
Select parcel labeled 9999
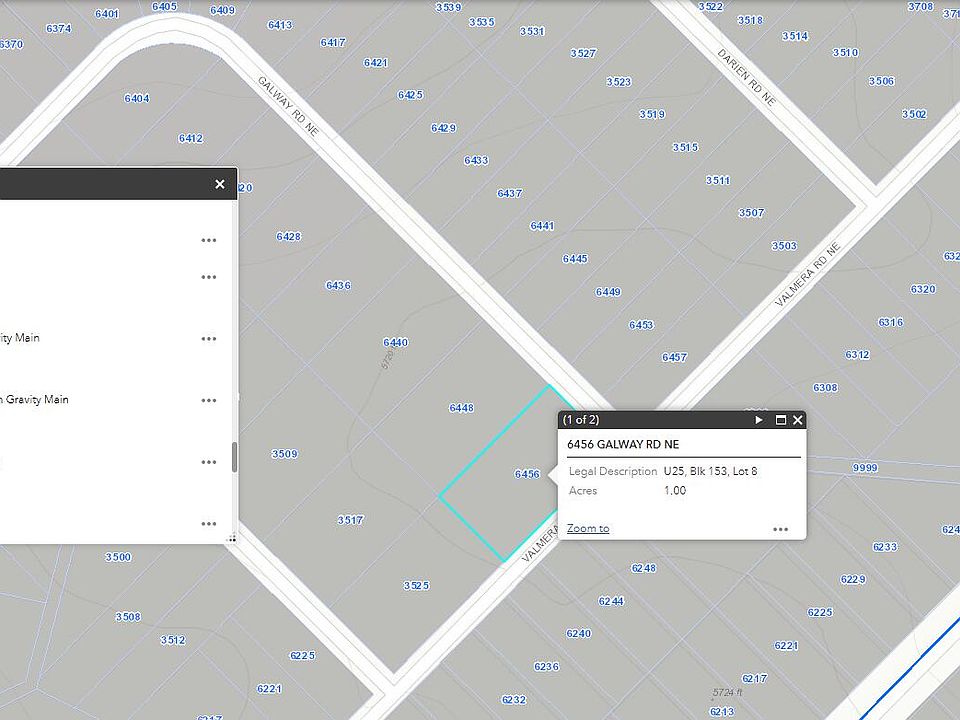pyautogui.click(x=865, y=468)
